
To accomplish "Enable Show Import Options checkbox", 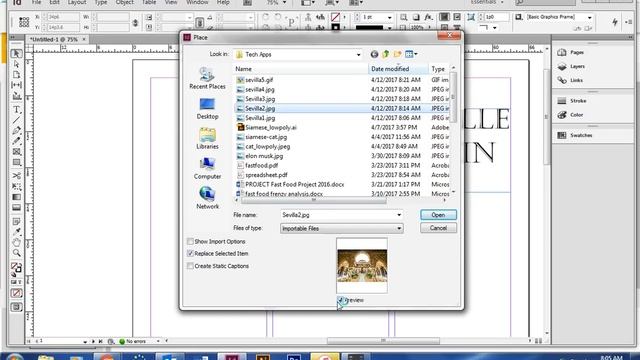I will click(190, 242).
